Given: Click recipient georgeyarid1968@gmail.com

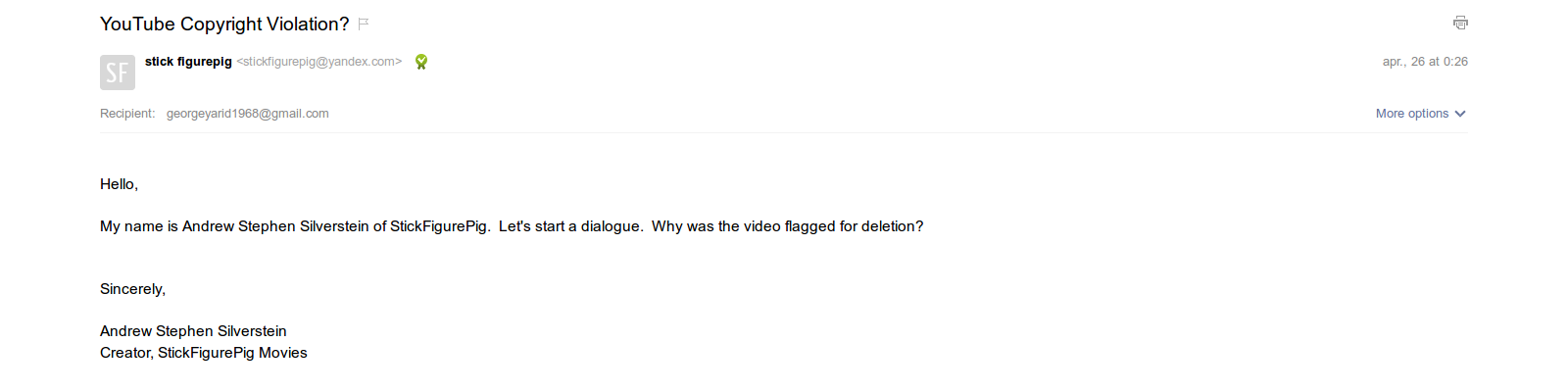Looking at the screenshot, I should pyautogui.click(x=247, y=114).
